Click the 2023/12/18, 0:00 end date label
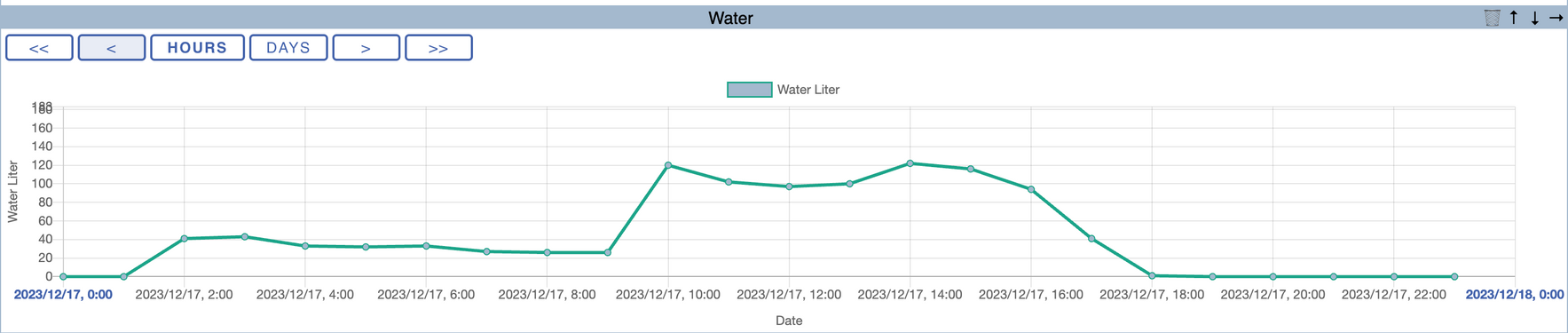 click(1515, 295)
